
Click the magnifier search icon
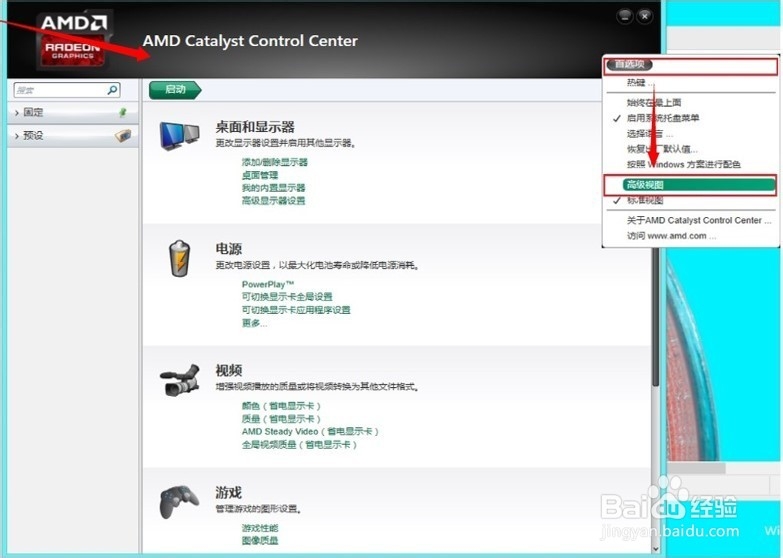pyautogui.click(x=112, y=90)
